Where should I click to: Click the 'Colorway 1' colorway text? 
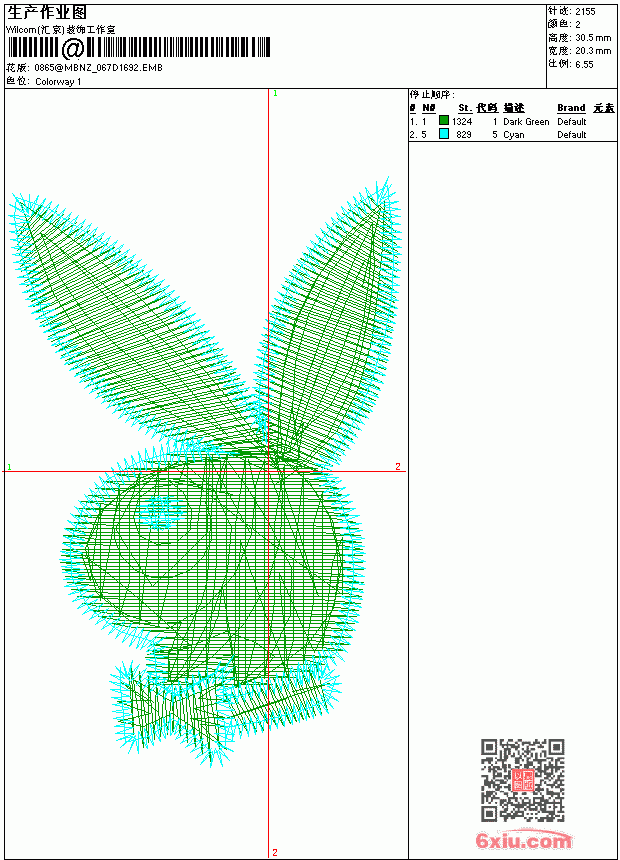58,82
